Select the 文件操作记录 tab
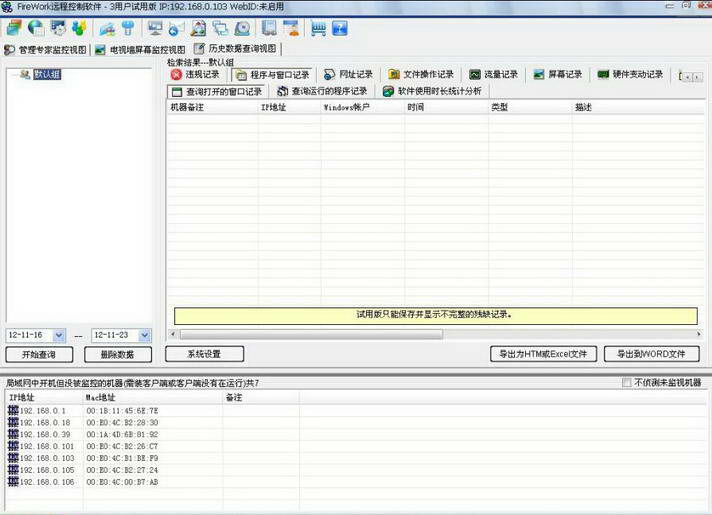The width and height of the screenshot is (712, 515). pos(420,74)
